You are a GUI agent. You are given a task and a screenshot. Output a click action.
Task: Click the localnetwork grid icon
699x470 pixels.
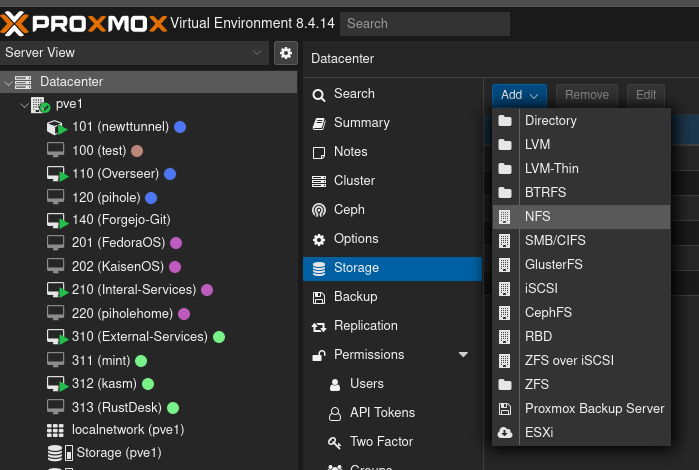click(x=55, y=430)
